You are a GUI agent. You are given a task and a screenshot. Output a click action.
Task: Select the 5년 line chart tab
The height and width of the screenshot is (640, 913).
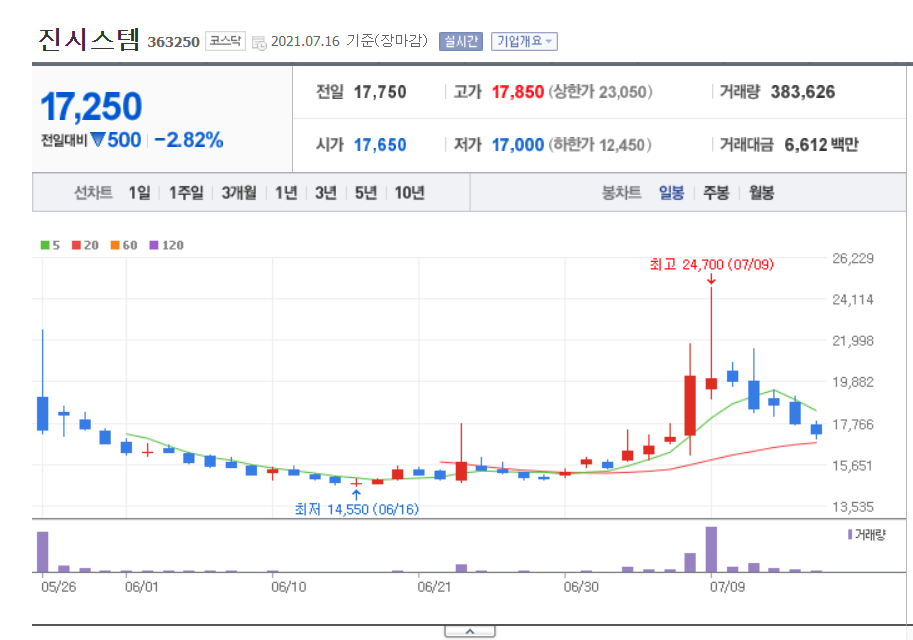[366, 193]
